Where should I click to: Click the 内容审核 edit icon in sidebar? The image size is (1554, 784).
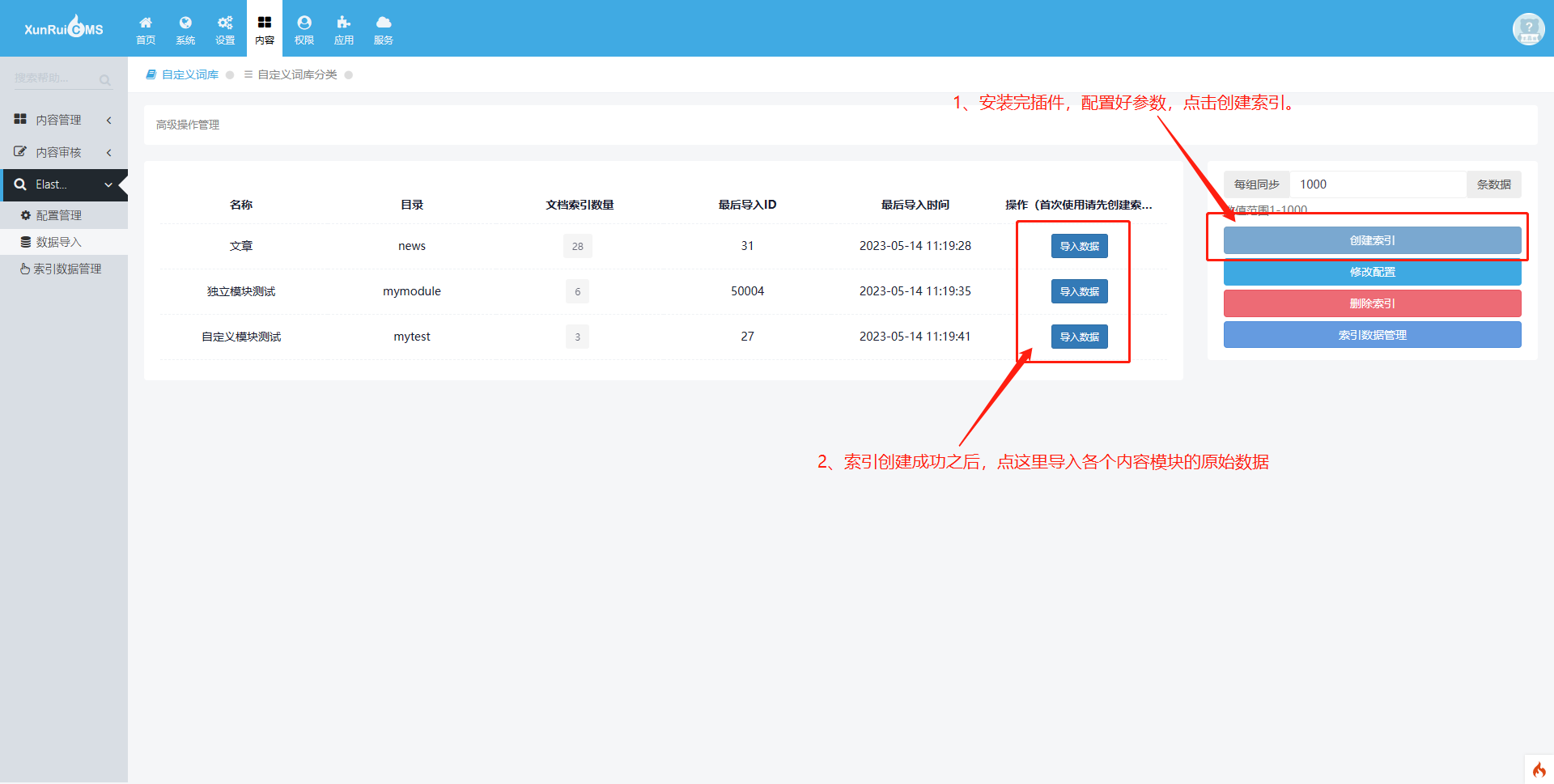click(x=20, y=151)
